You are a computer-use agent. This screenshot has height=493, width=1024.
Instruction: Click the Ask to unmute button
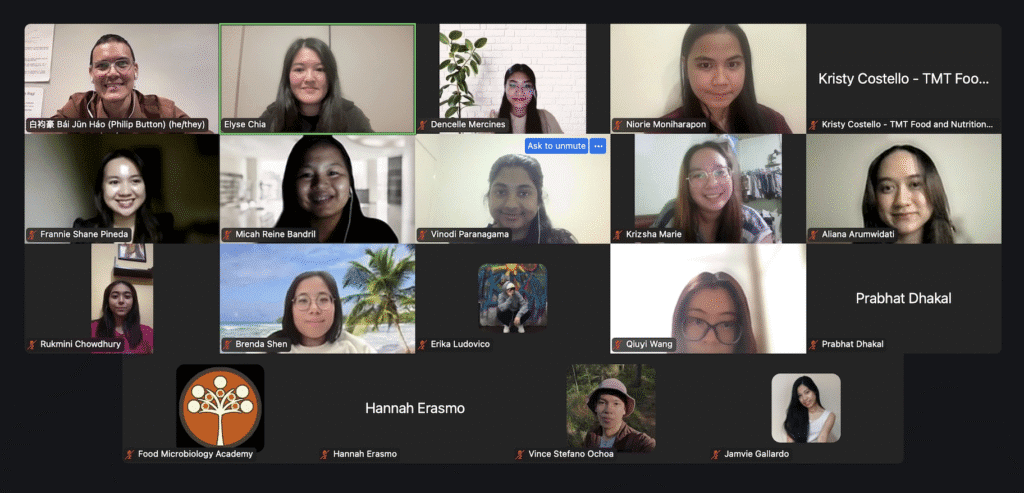click(556, 146)
